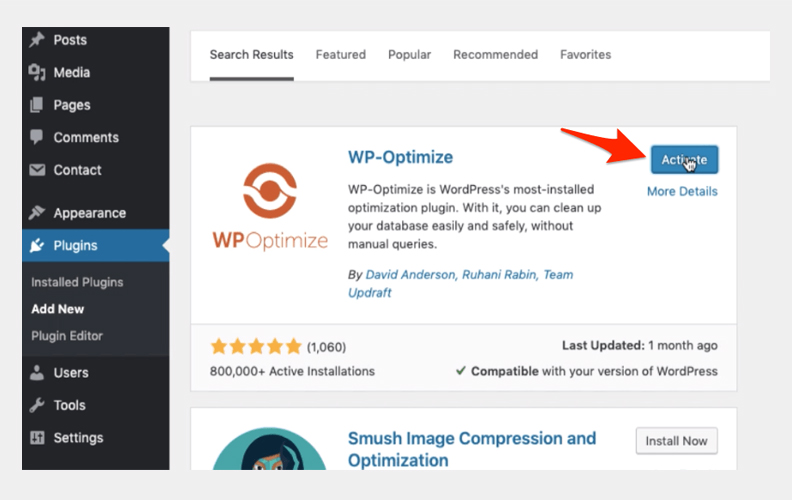Click the WP-Optimize logo thumbnail
792x500 pixels.
click(270, 207)
